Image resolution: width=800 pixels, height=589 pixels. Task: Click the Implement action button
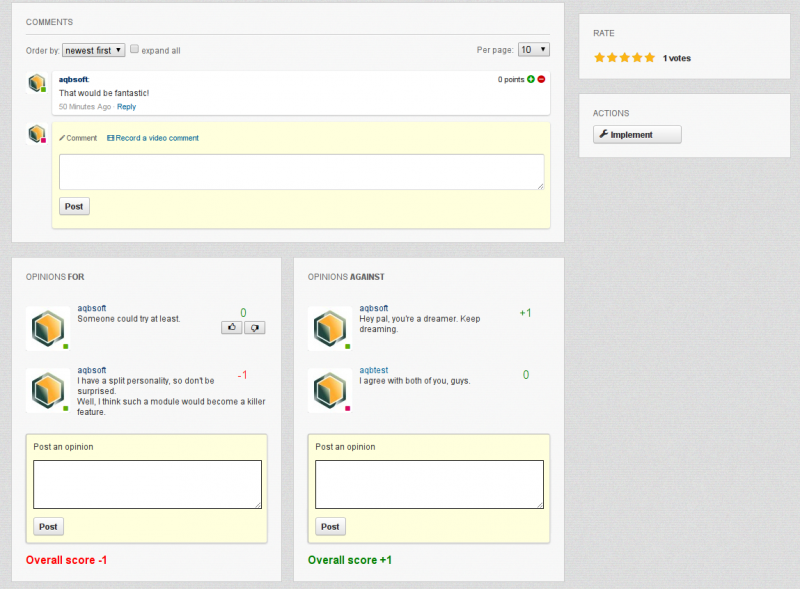(x=637, y=135)
